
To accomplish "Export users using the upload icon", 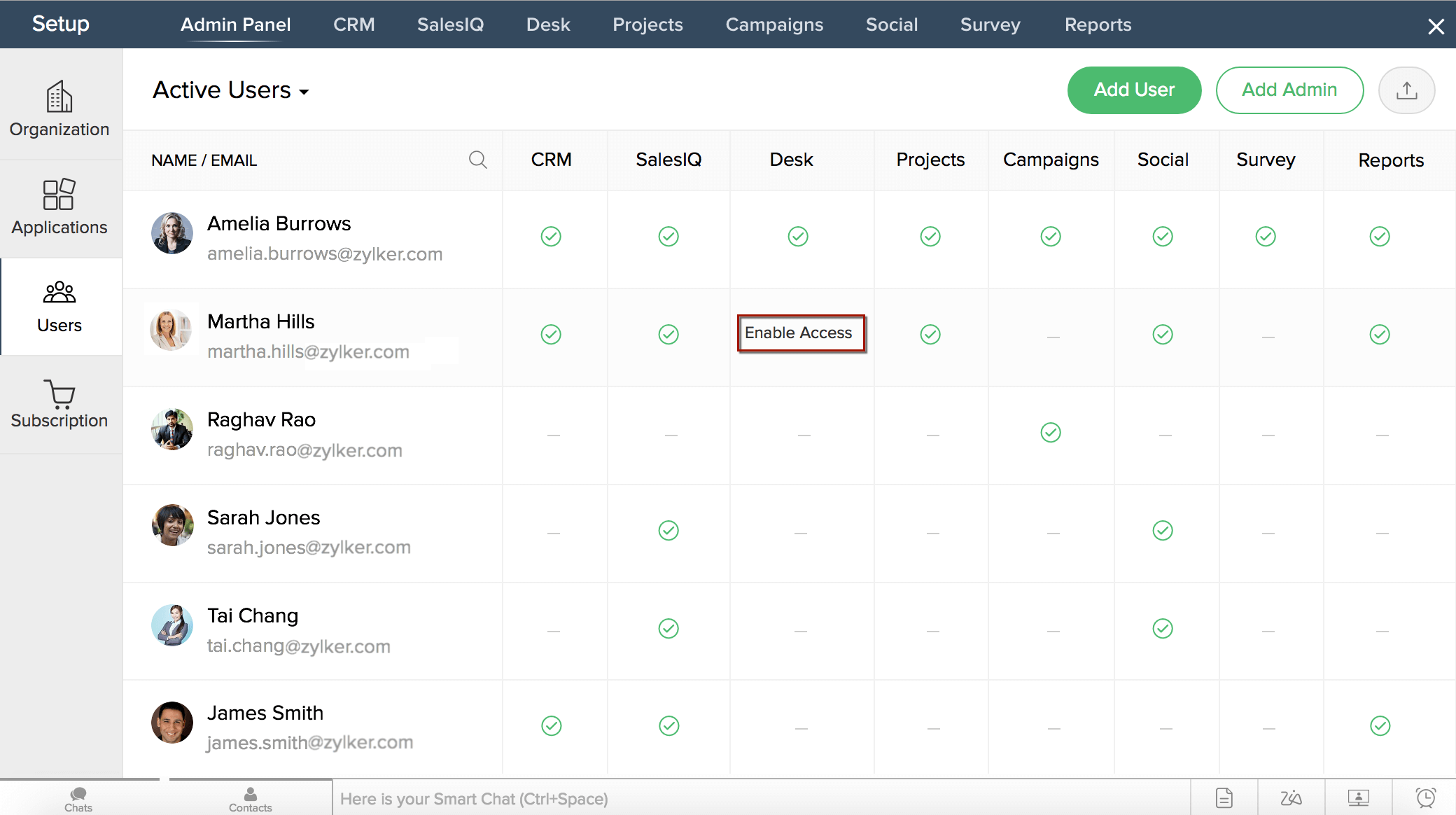I will point(1407,90).
